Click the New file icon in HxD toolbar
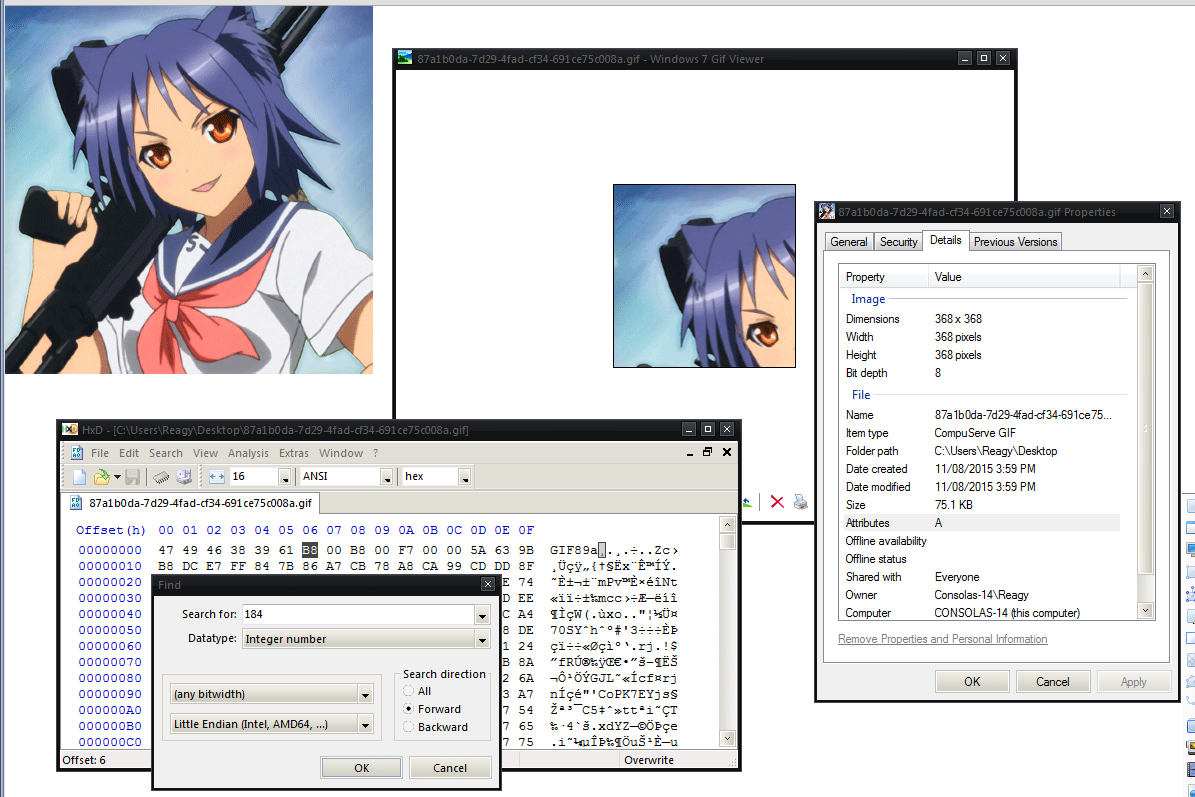 coord(79,477)
